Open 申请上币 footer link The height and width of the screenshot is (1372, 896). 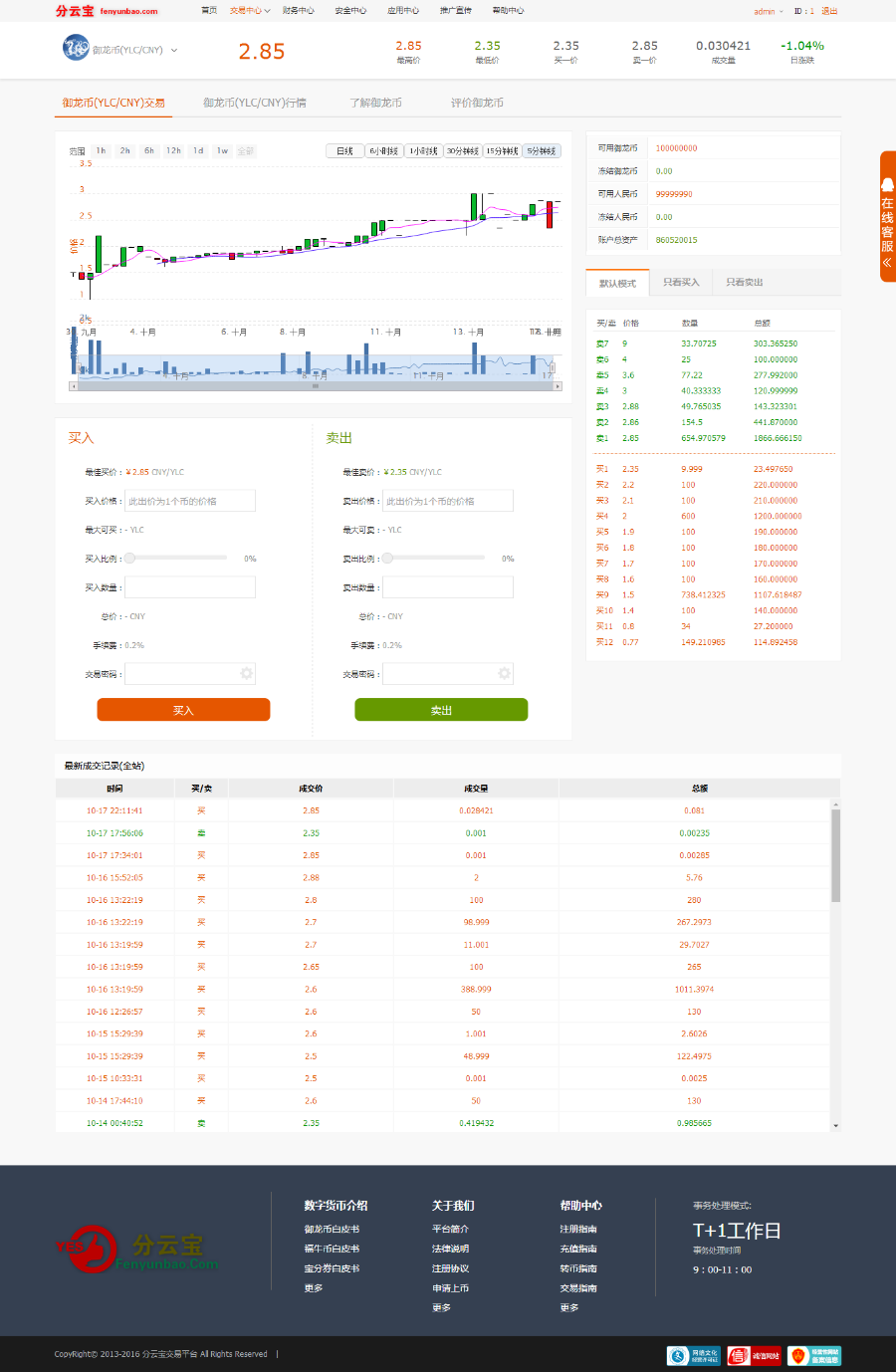[450, 1288]
